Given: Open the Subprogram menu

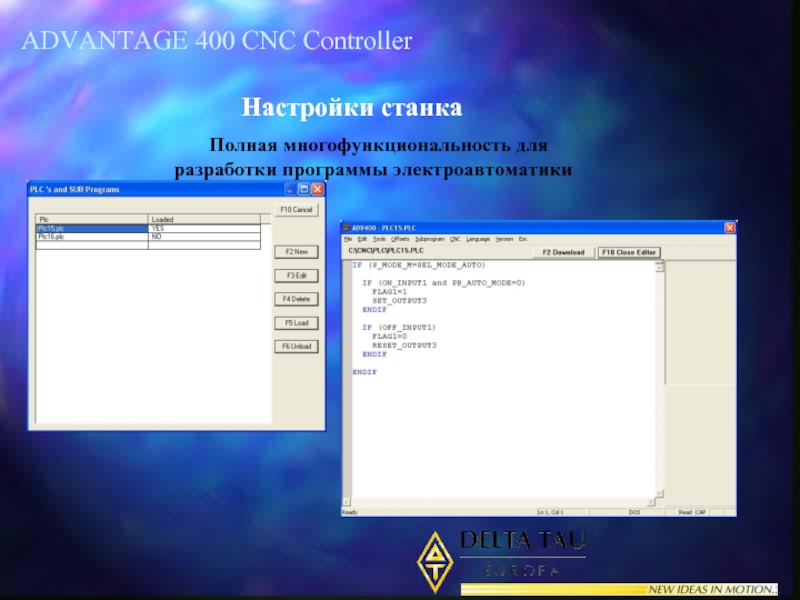Looking at the screenshot, I should pos(430,239).
